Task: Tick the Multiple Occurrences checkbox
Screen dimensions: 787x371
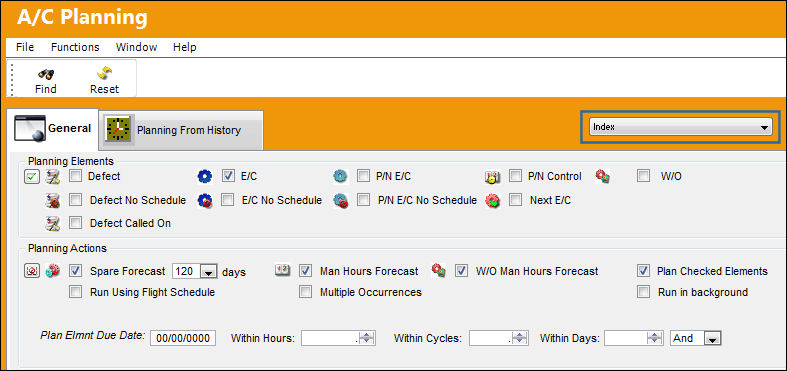Action: point(305,292)
